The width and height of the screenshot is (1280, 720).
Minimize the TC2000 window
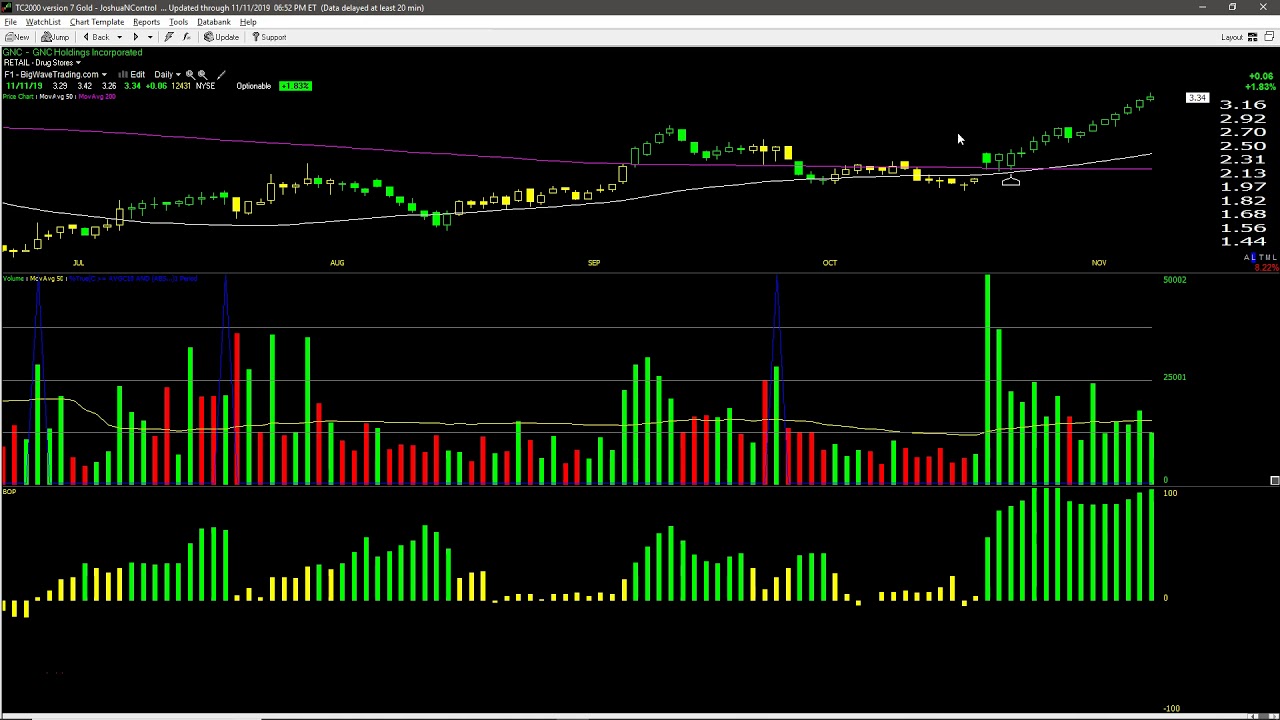pyautogui.click(x=1202, y=7)
